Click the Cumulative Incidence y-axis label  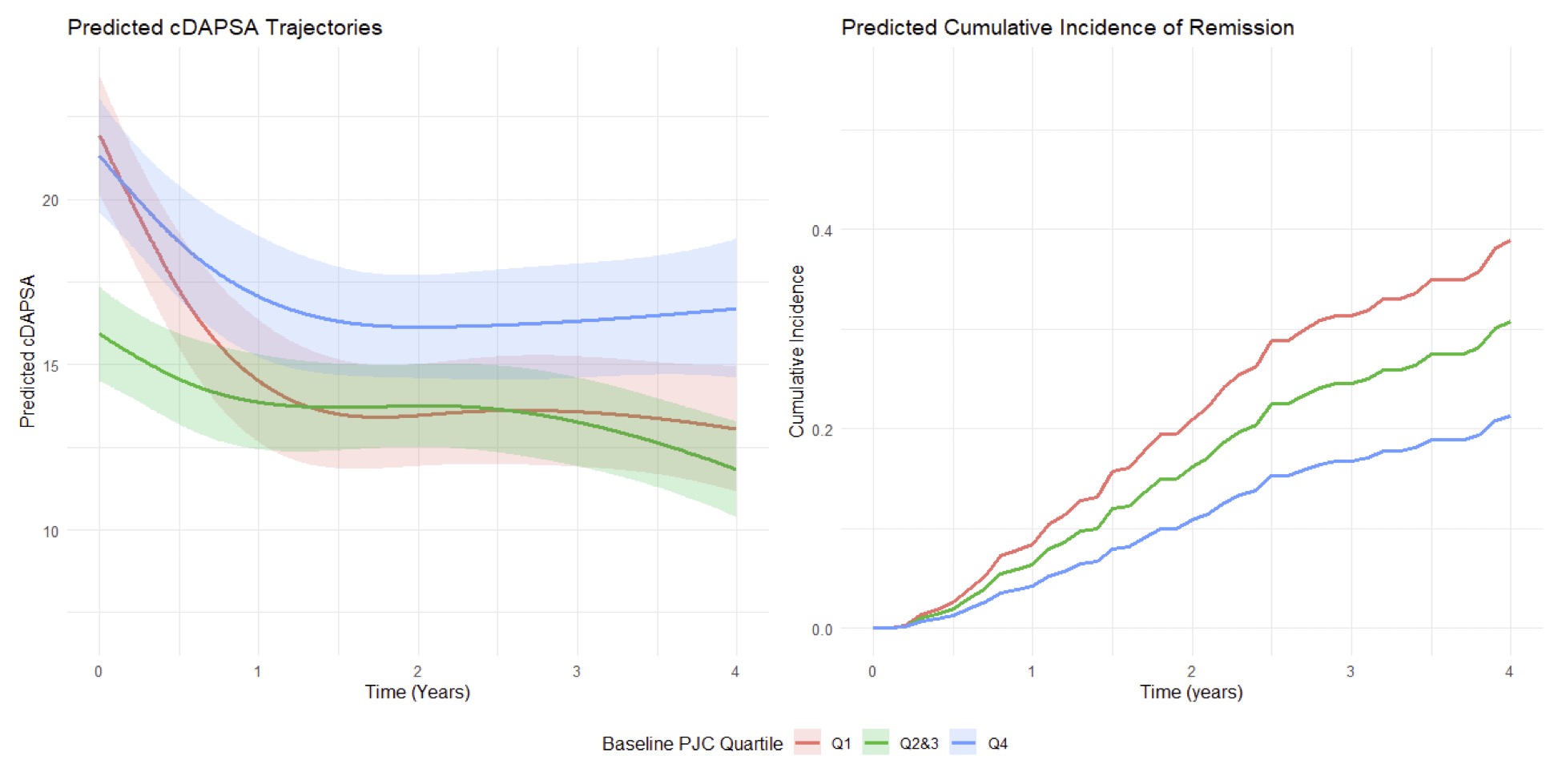796,351
